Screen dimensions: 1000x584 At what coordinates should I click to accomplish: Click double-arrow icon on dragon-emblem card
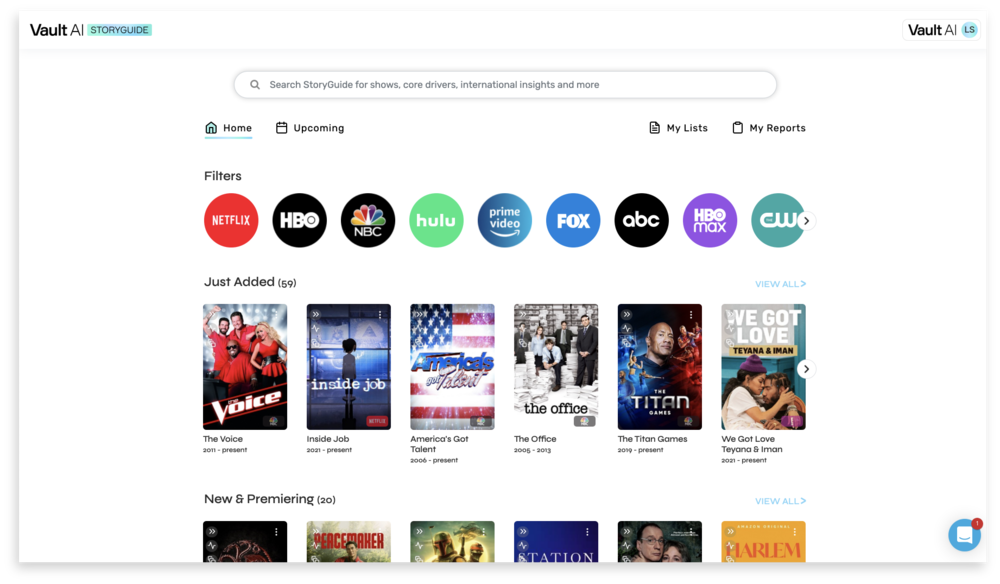212,532
